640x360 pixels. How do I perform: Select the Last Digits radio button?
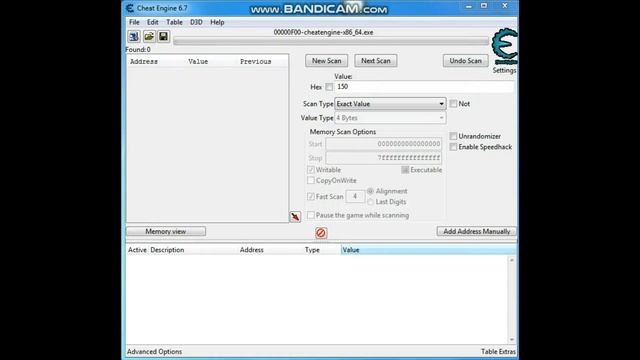click(370, 202)
